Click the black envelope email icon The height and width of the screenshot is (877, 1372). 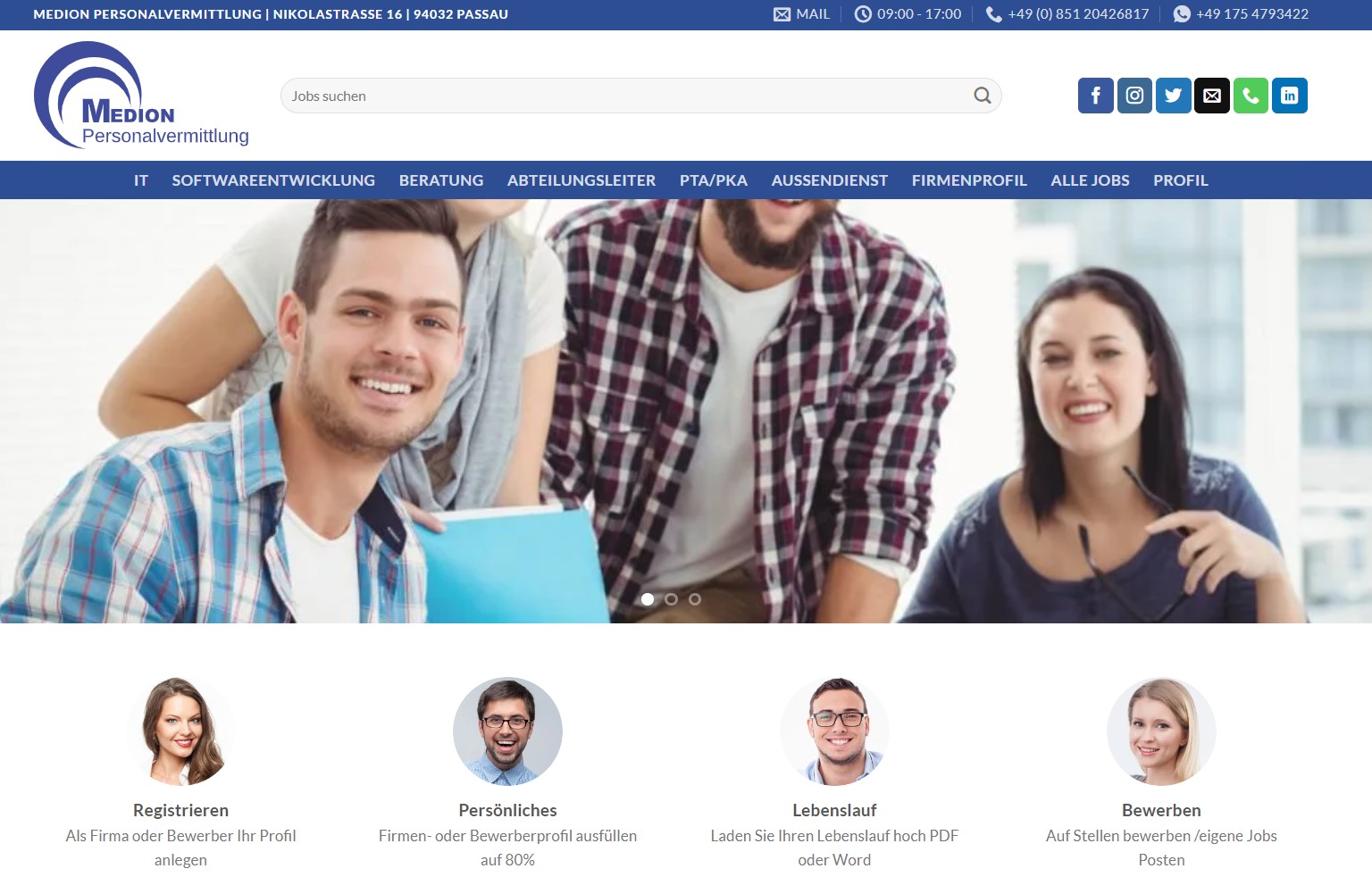[x=1212, y=96]
